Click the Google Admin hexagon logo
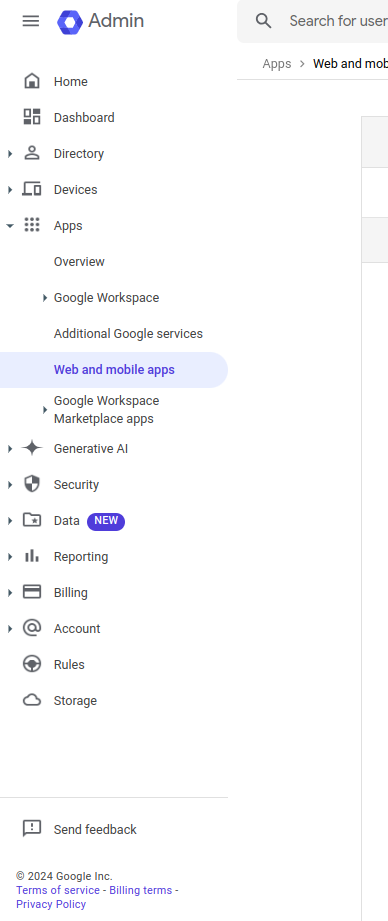This screenshot has width=388, height=921. pyautogui.click(x=70, y=22)
